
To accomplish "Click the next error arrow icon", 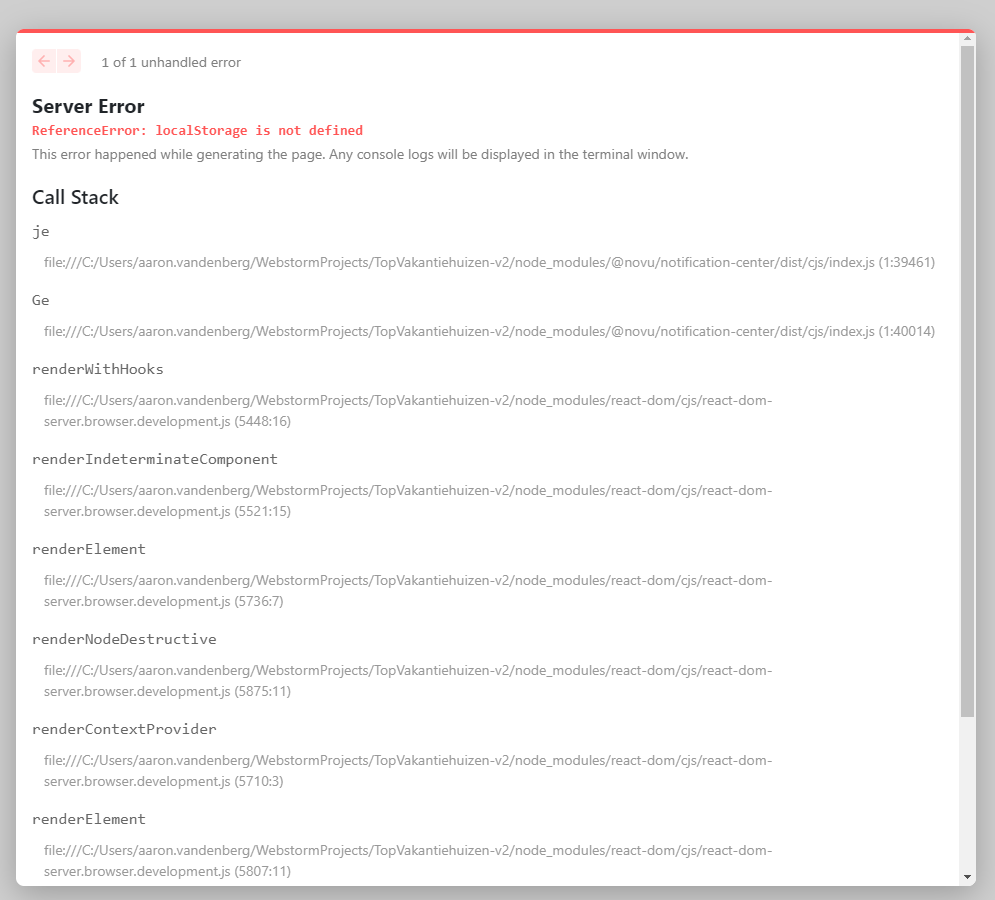I will pos(70,61).
